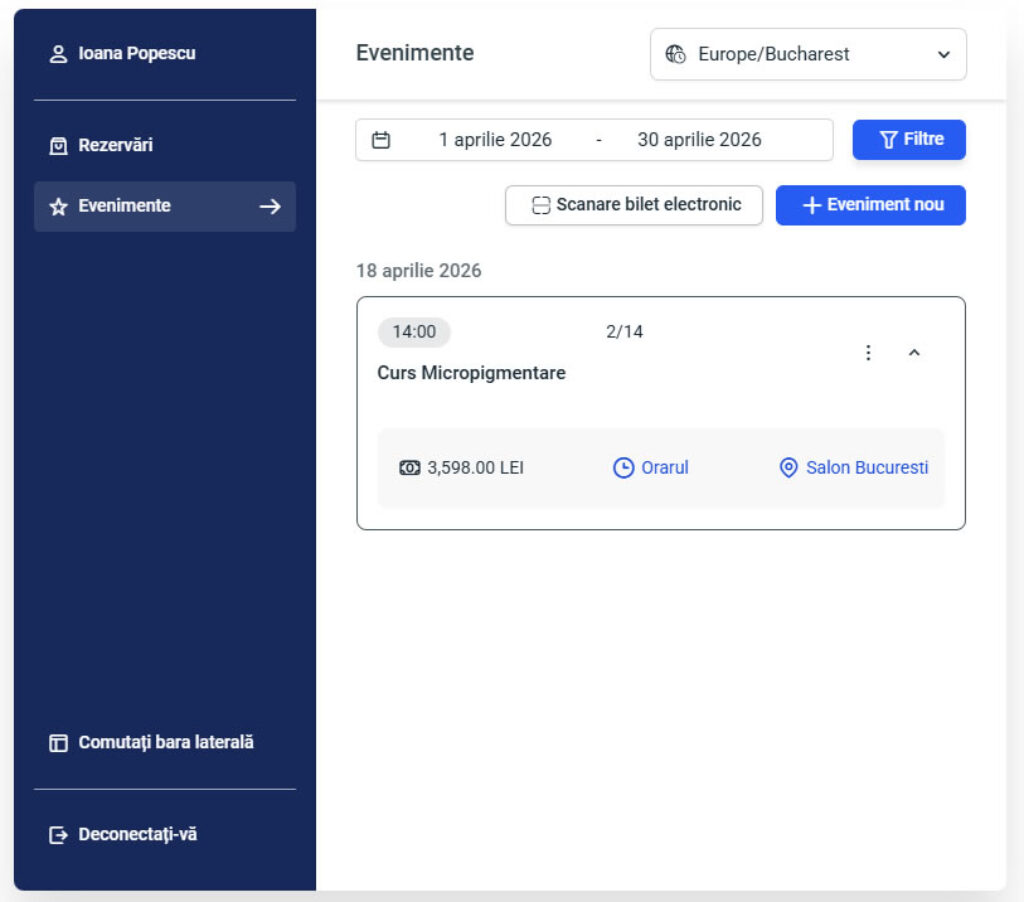The width and height of the screenshot is (1024, 902).
Task: Click the user icon next to Ioana Popescu
Action: coord(59,53)
